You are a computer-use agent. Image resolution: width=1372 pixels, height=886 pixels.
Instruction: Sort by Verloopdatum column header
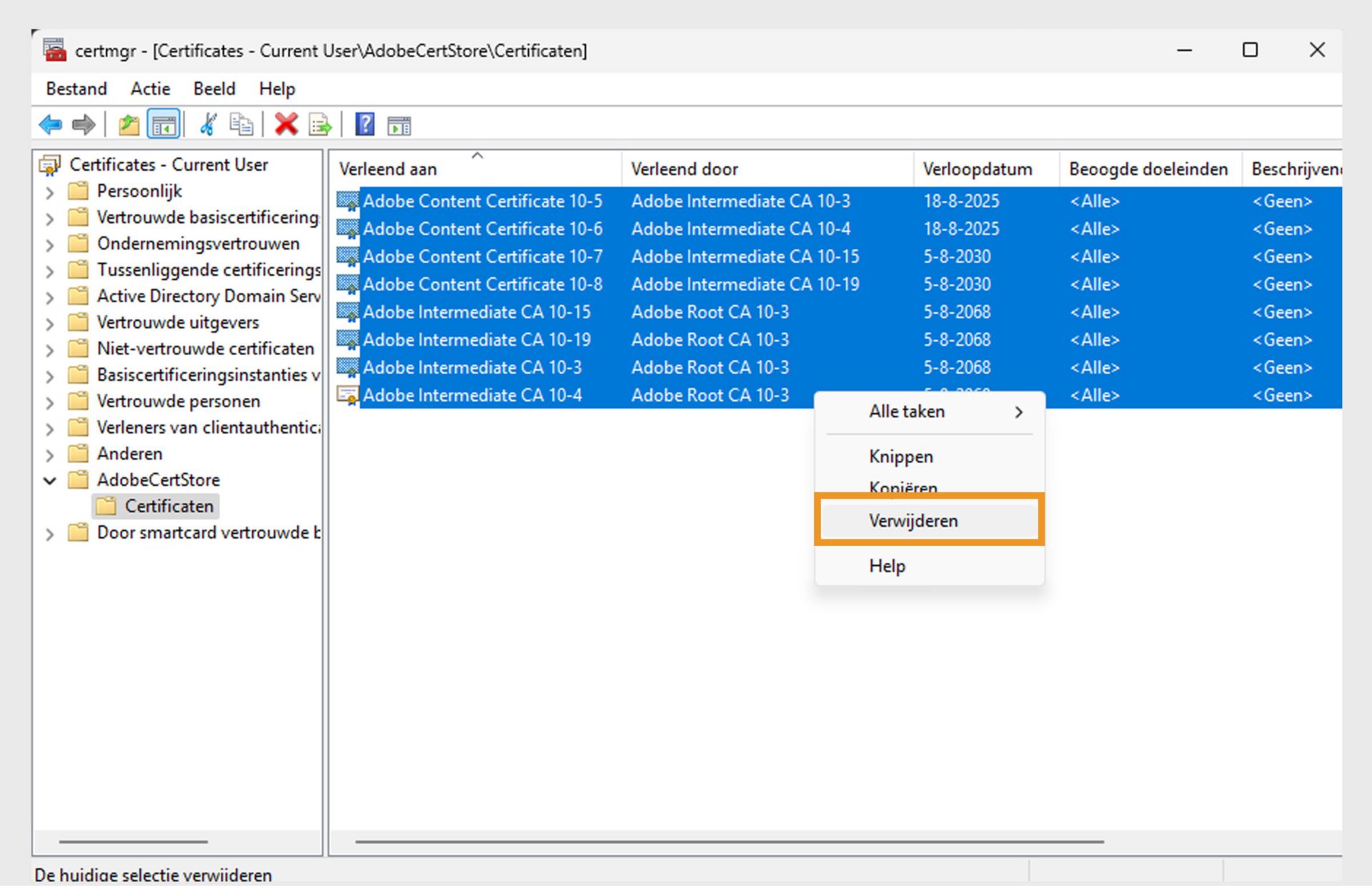coord(986,169)
